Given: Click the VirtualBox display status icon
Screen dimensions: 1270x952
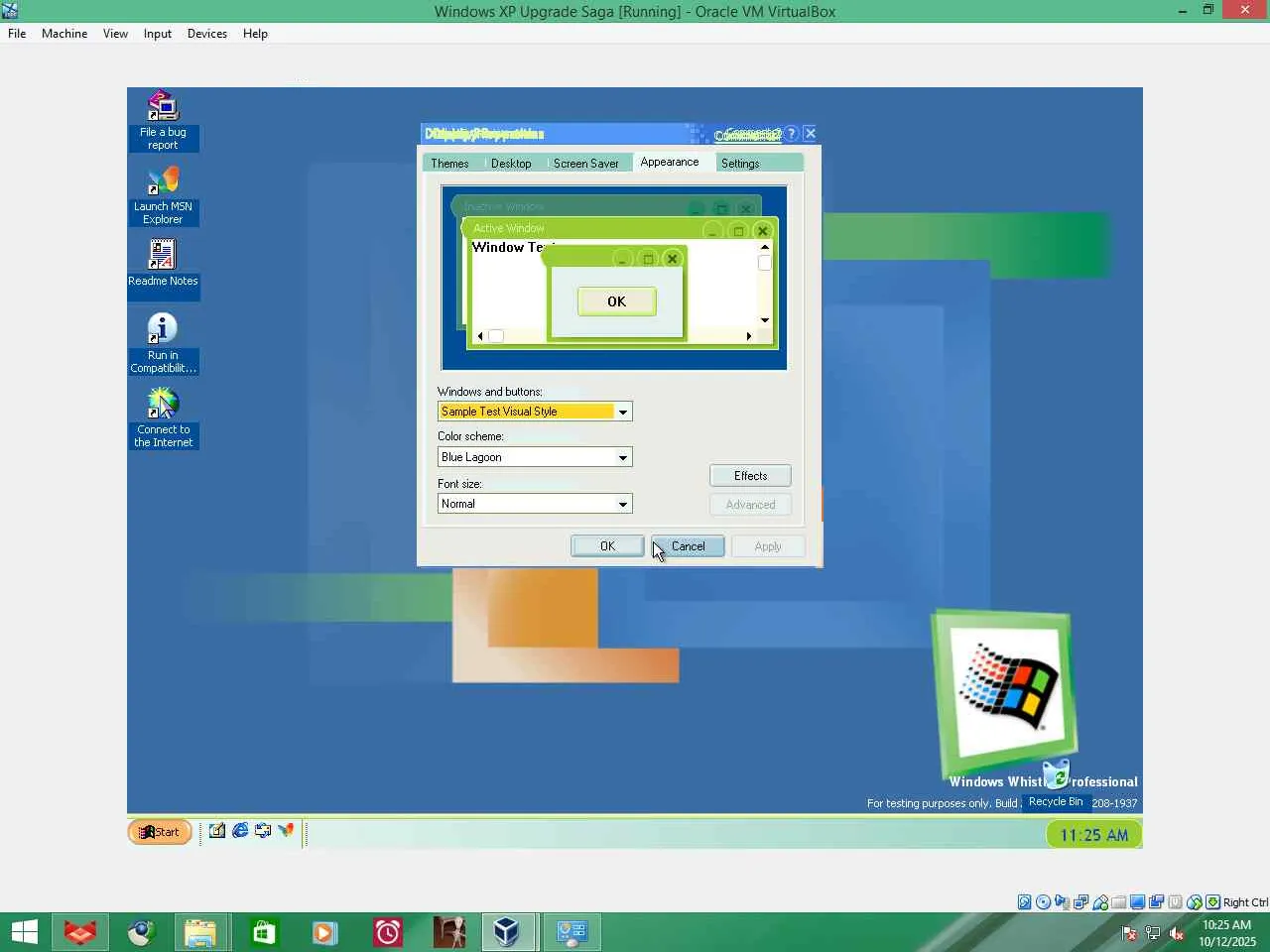Looking at the screenshot, I should (x=1138, y=902).
